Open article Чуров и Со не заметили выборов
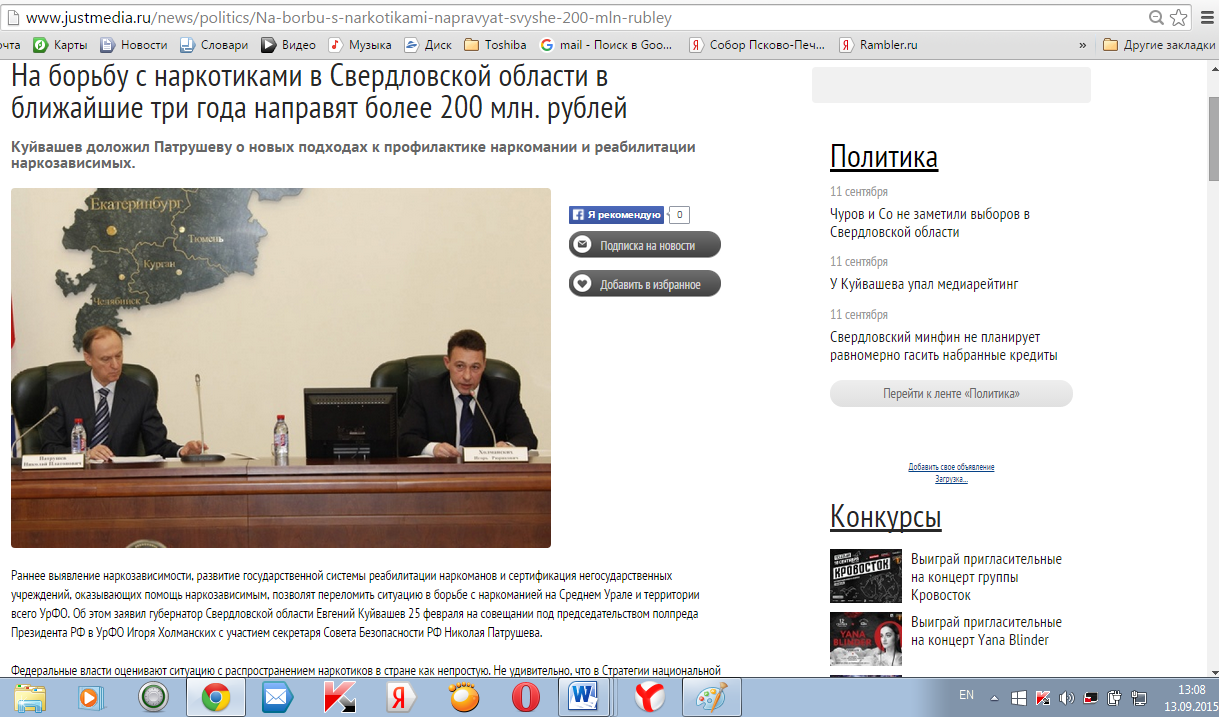The width and height of the screenshot is (1219, 717). (x=930, y=223)
